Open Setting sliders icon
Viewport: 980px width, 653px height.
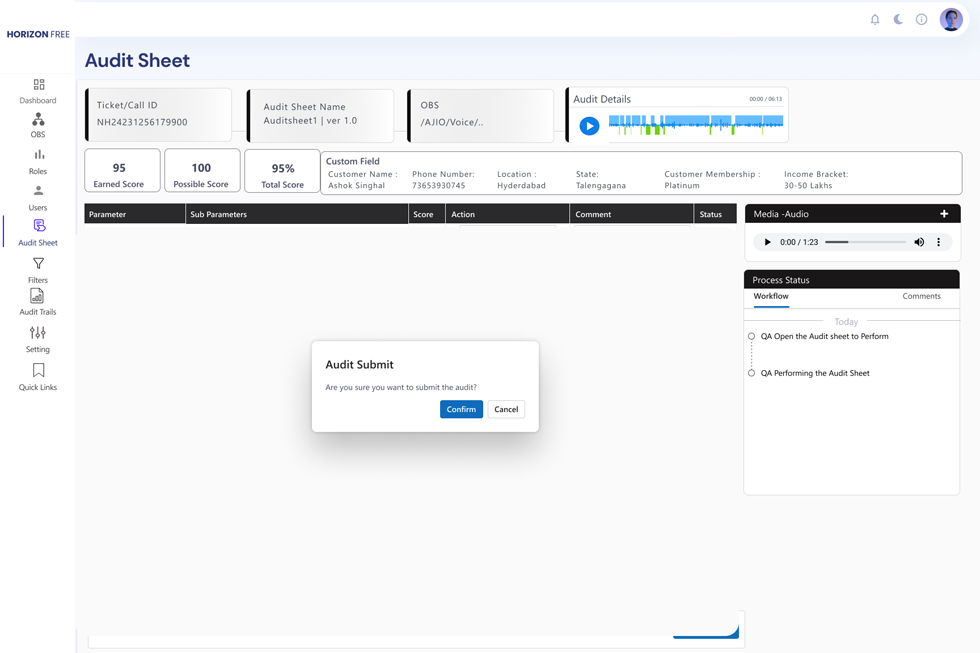pos(38,333)
